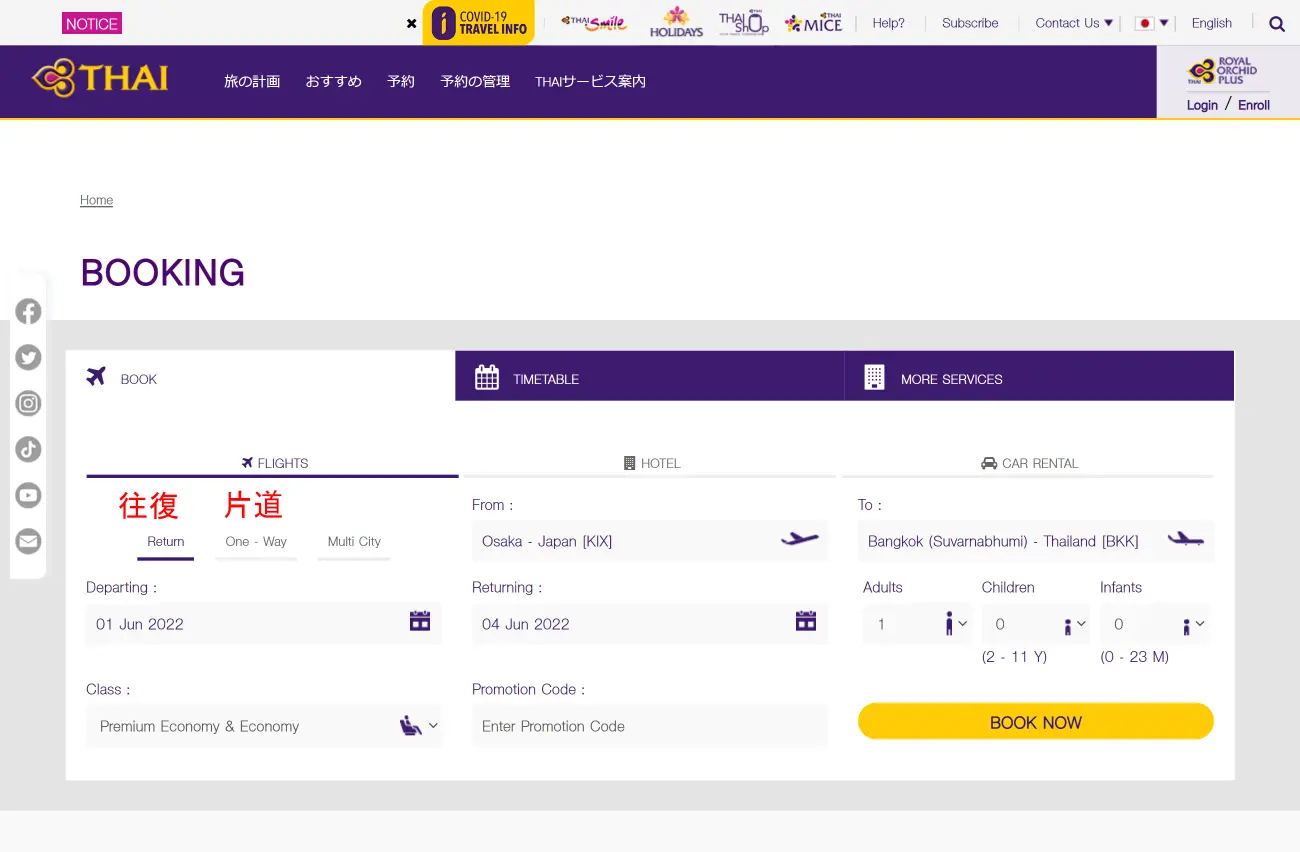Image resolution: width=1300 pixels, height=852 pixels.
Task: Open the THAI Shop logo
Action: point(744,22)
